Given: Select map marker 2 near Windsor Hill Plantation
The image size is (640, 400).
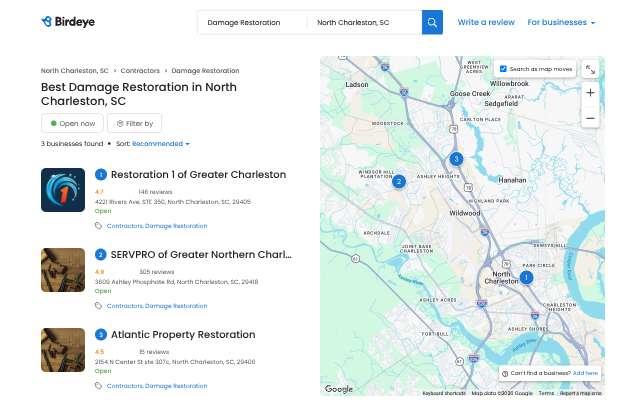Looking at the screenshot, I should click(399, 181).
